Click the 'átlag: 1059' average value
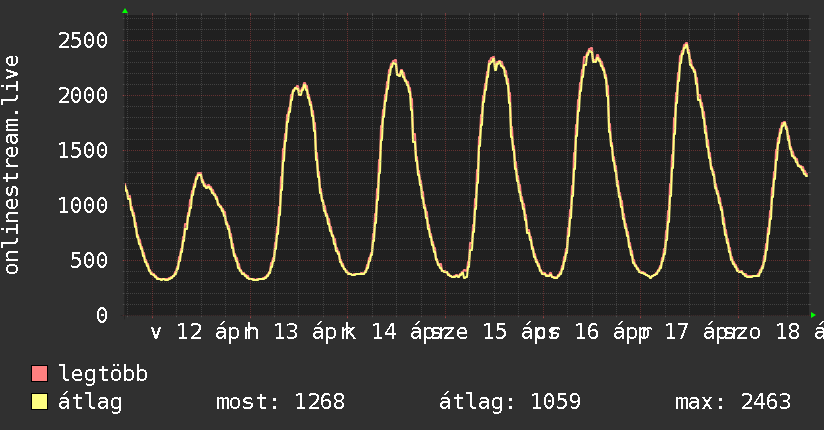 (x=510, y=403)
